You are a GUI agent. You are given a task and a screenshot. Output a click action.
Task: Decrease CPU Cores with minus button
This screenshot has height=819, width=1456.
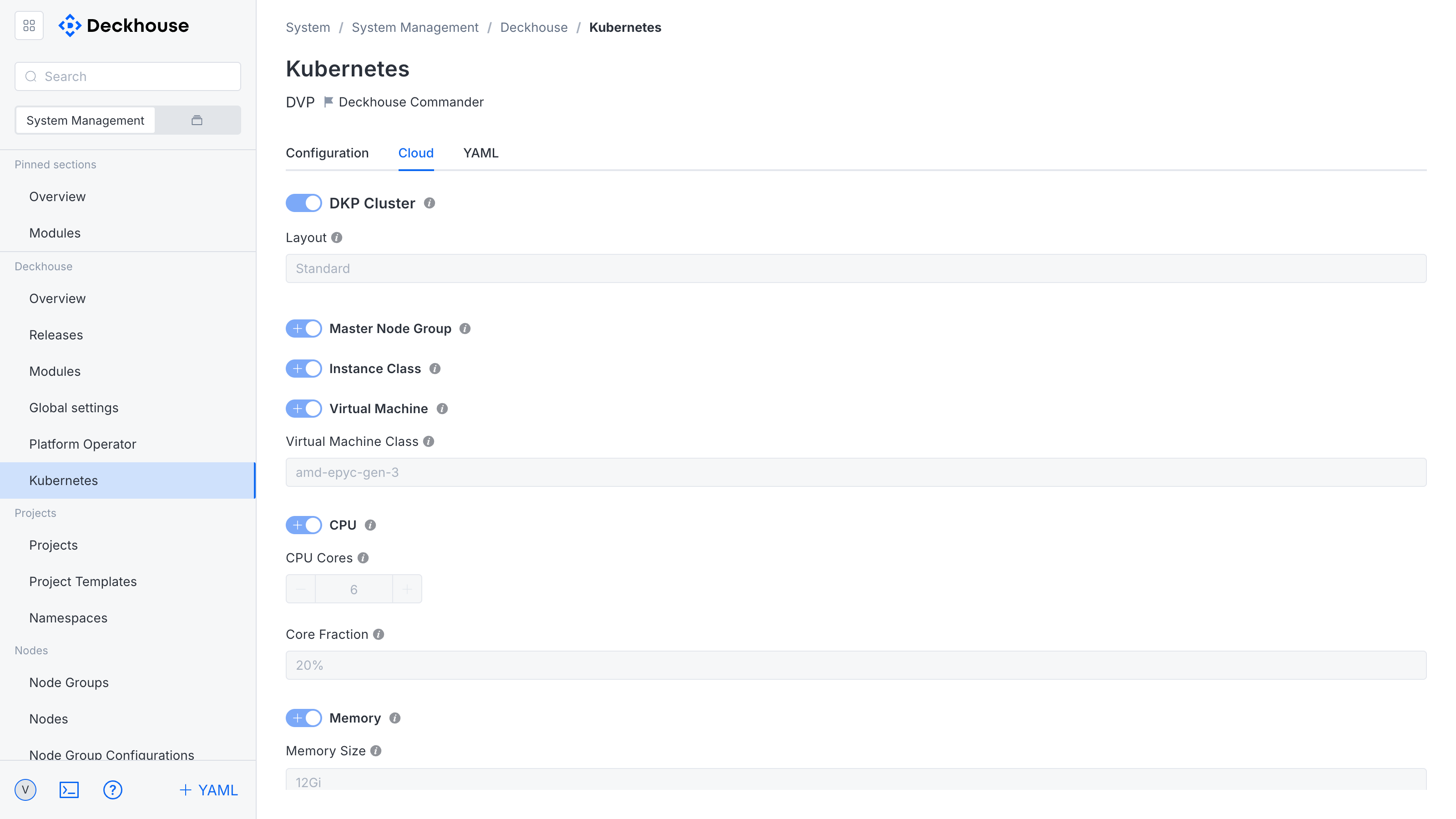point(301,589)
